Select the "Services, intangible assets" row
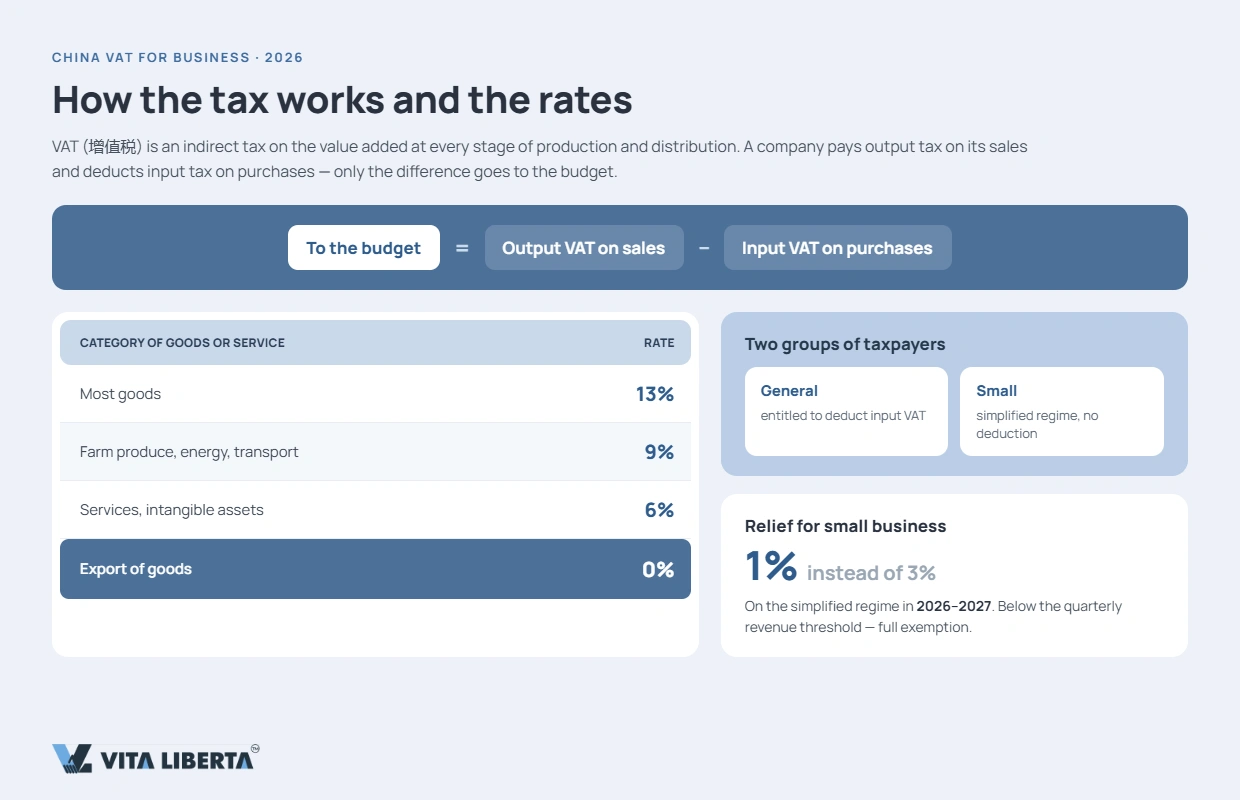 (375, 510)
